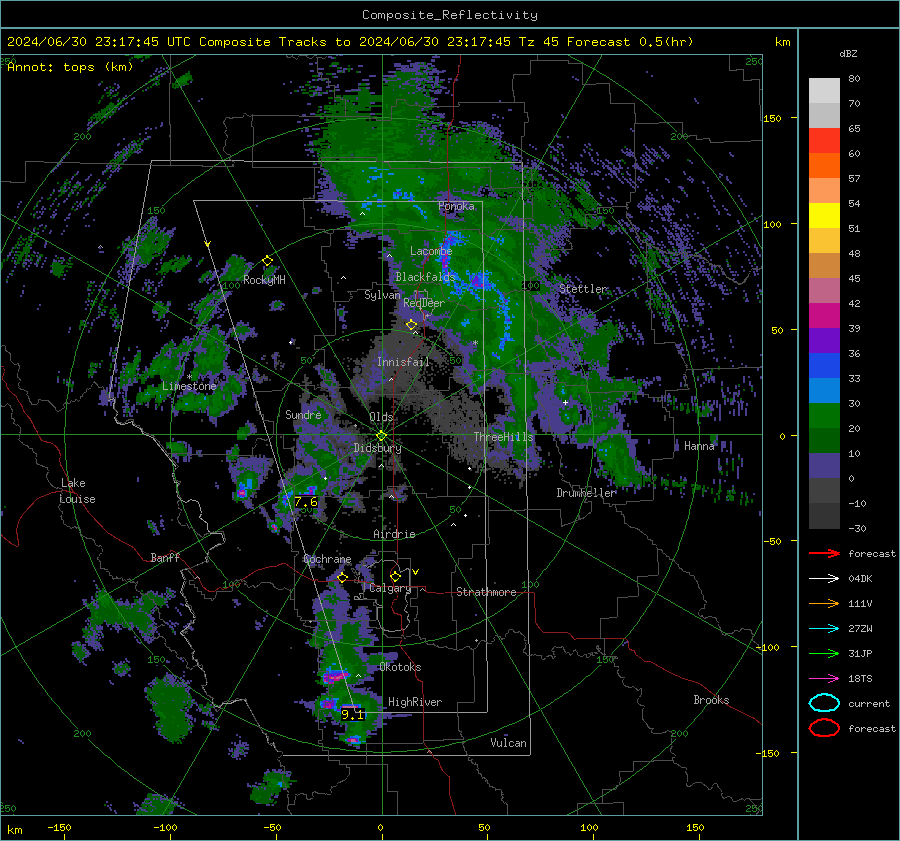
Task: Click the Composite_Reflectivity title
Action: coord(449,15)
